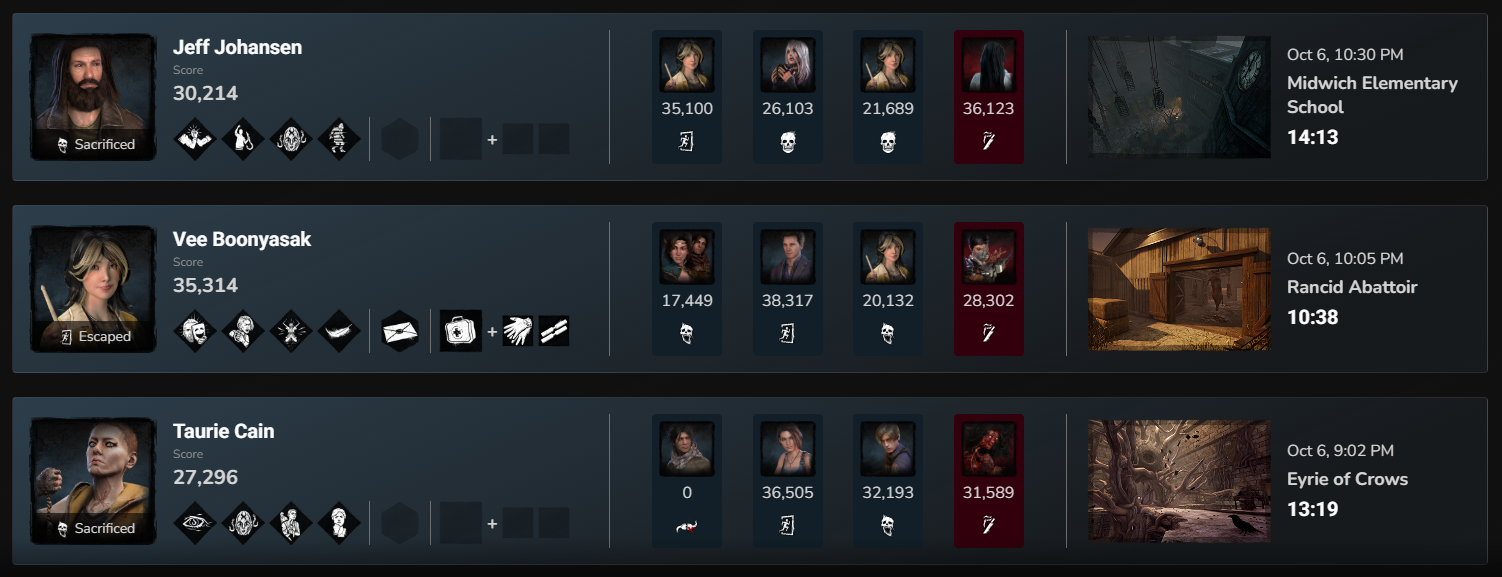Click the theater mask perk in Vee Boonyasak's row

(195, 331)
